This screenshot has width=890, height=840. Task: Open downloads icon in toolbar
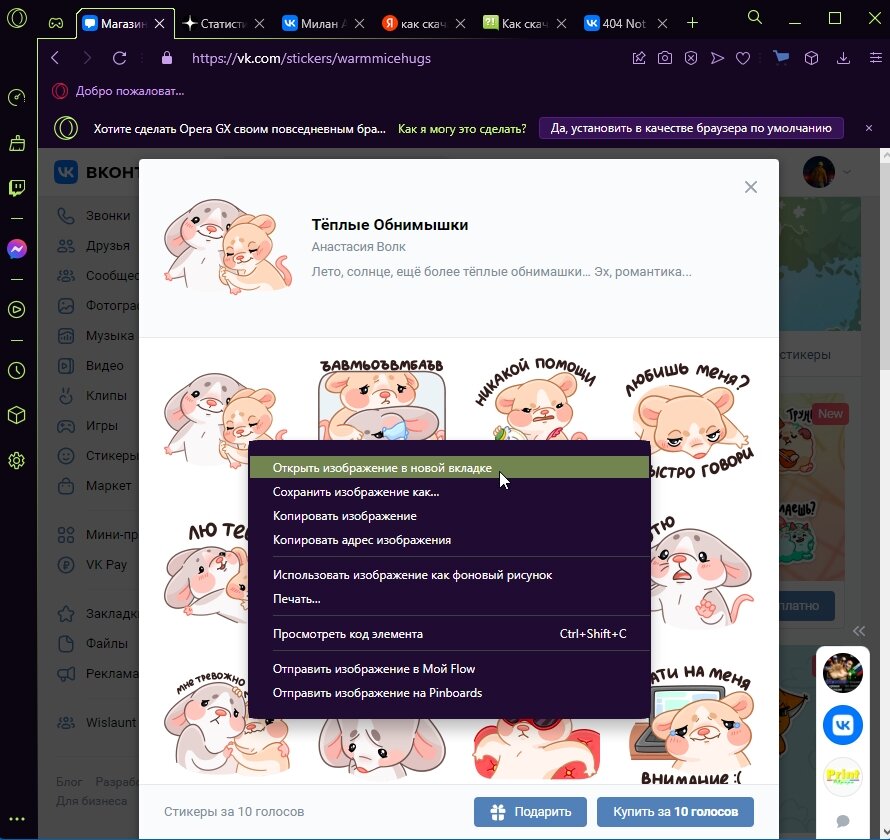[x=843, y=58]
